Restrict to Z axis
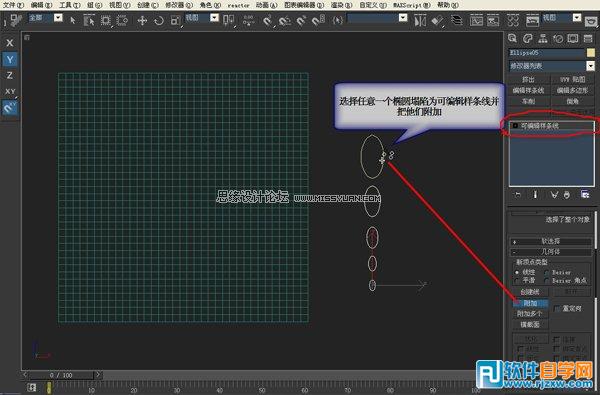Viewport: 600px width, 395px height. (x=10, y=75)
